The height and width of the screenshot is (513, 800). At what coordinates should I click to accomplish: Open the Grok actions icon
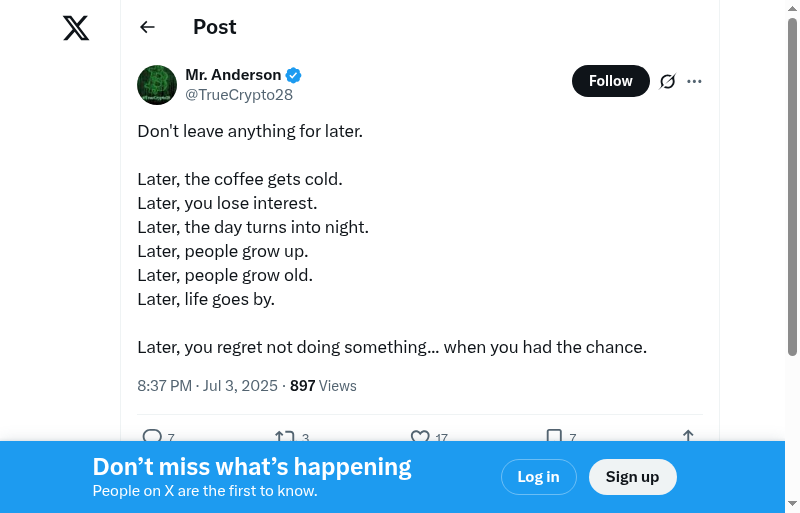click(x=668, y=81)
